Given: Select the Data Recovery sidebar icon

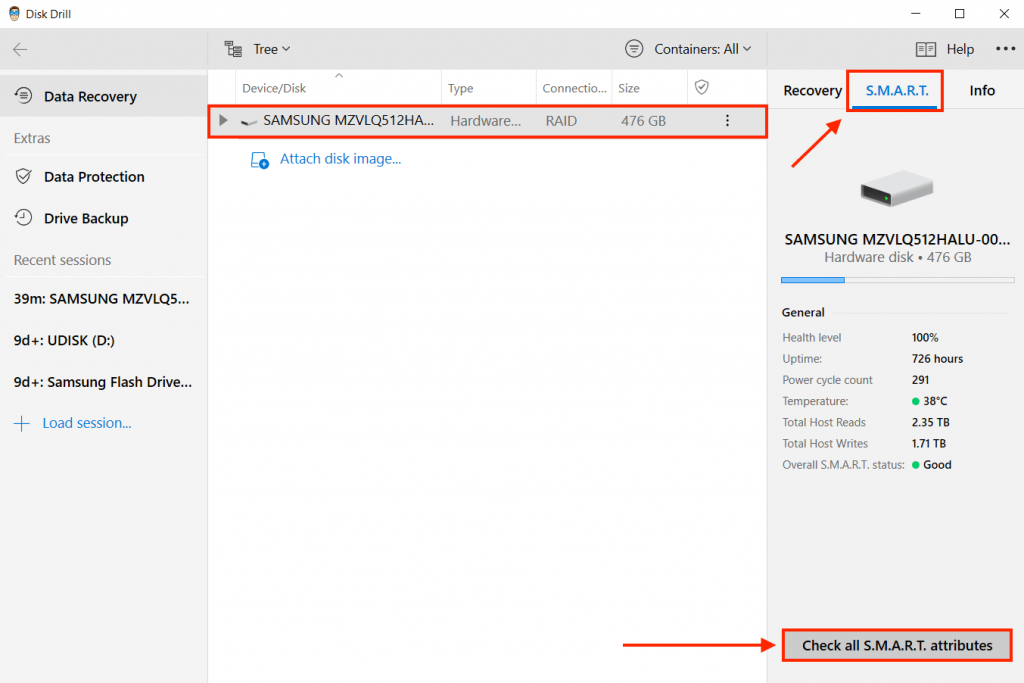Looking at the screenshot, I should [x=21, y=96].
